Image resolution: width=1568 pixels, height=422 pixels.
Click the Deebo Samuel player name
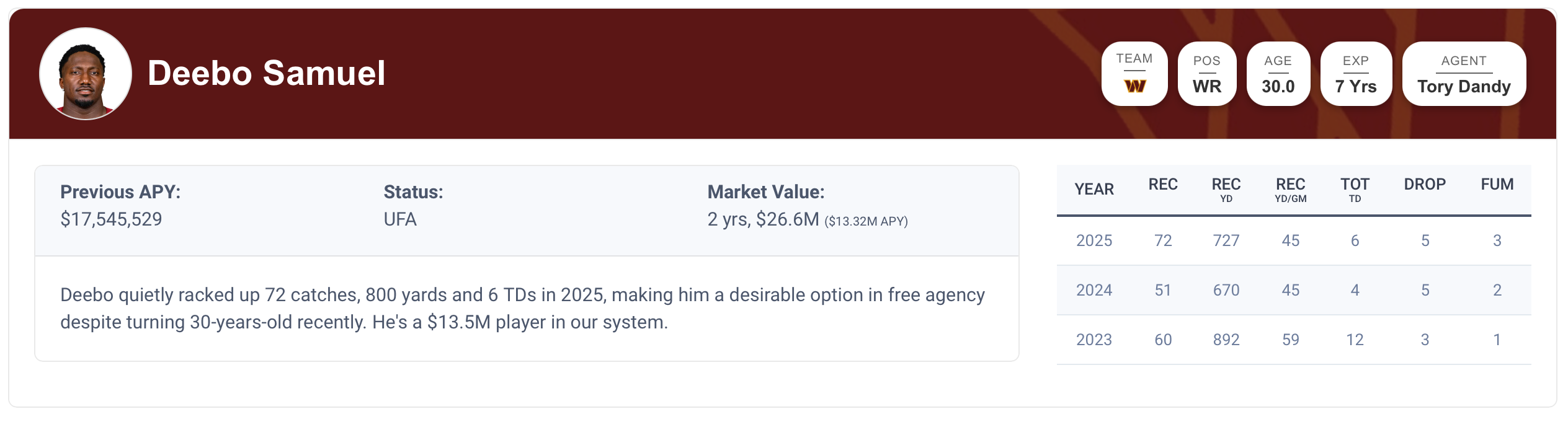click(x=266, y=73)
